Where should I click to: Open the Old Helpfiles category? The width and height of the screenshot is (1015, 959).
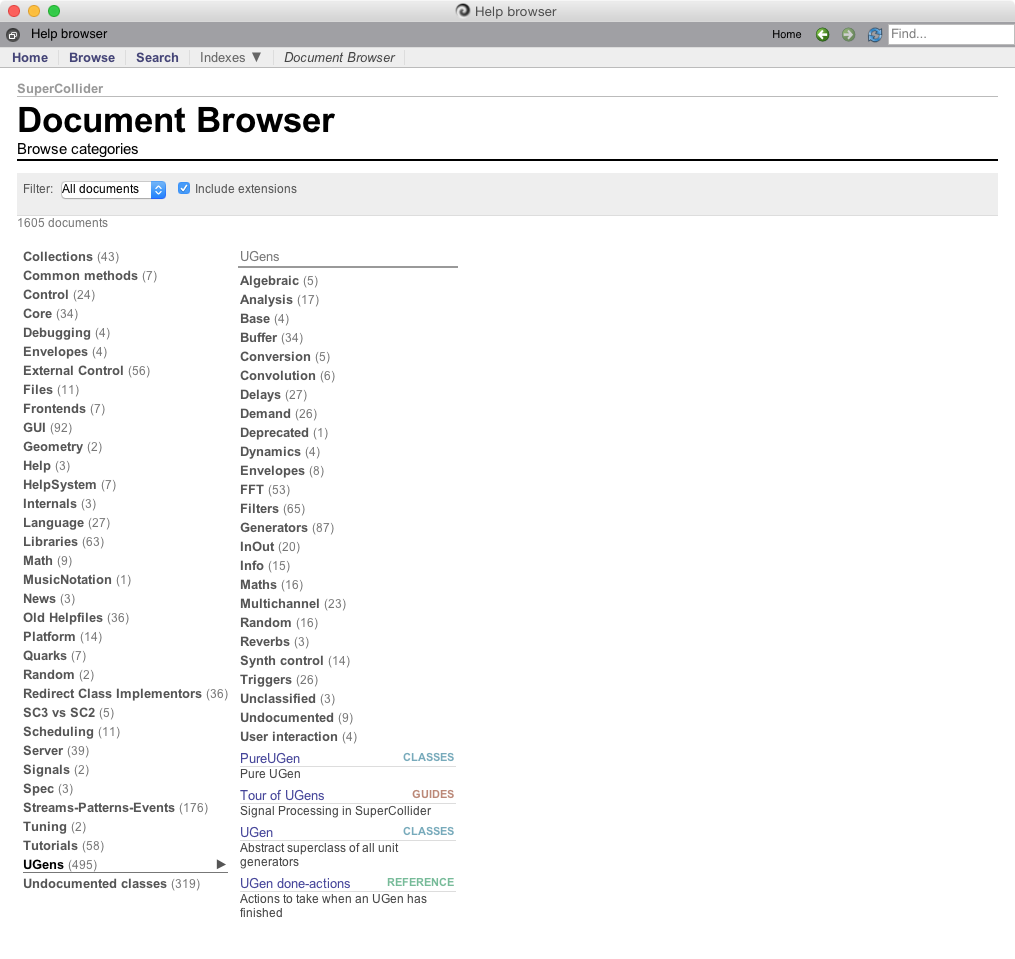[x=76, y=618]
